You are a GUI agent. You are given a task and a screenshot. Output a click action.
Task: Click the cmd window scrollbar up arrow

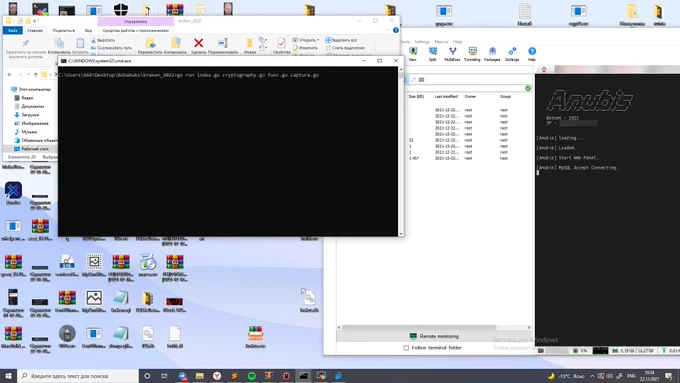tap(401, 69)
